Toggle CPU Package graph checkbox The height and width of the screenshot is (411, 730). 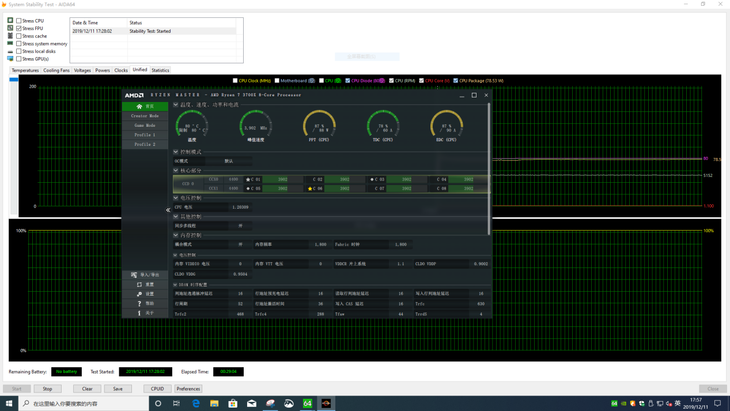pyautogui.click(x=456, y=81)
